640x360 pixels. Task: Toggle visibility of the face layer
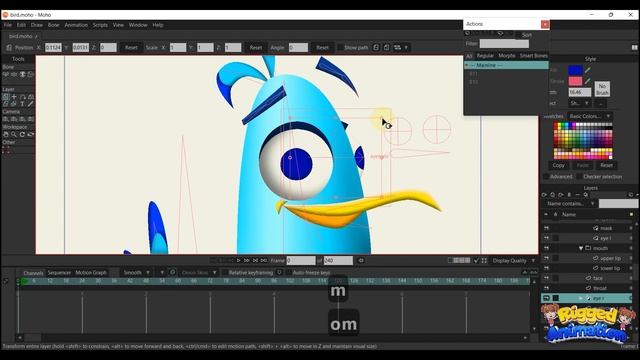click(546, 278)
